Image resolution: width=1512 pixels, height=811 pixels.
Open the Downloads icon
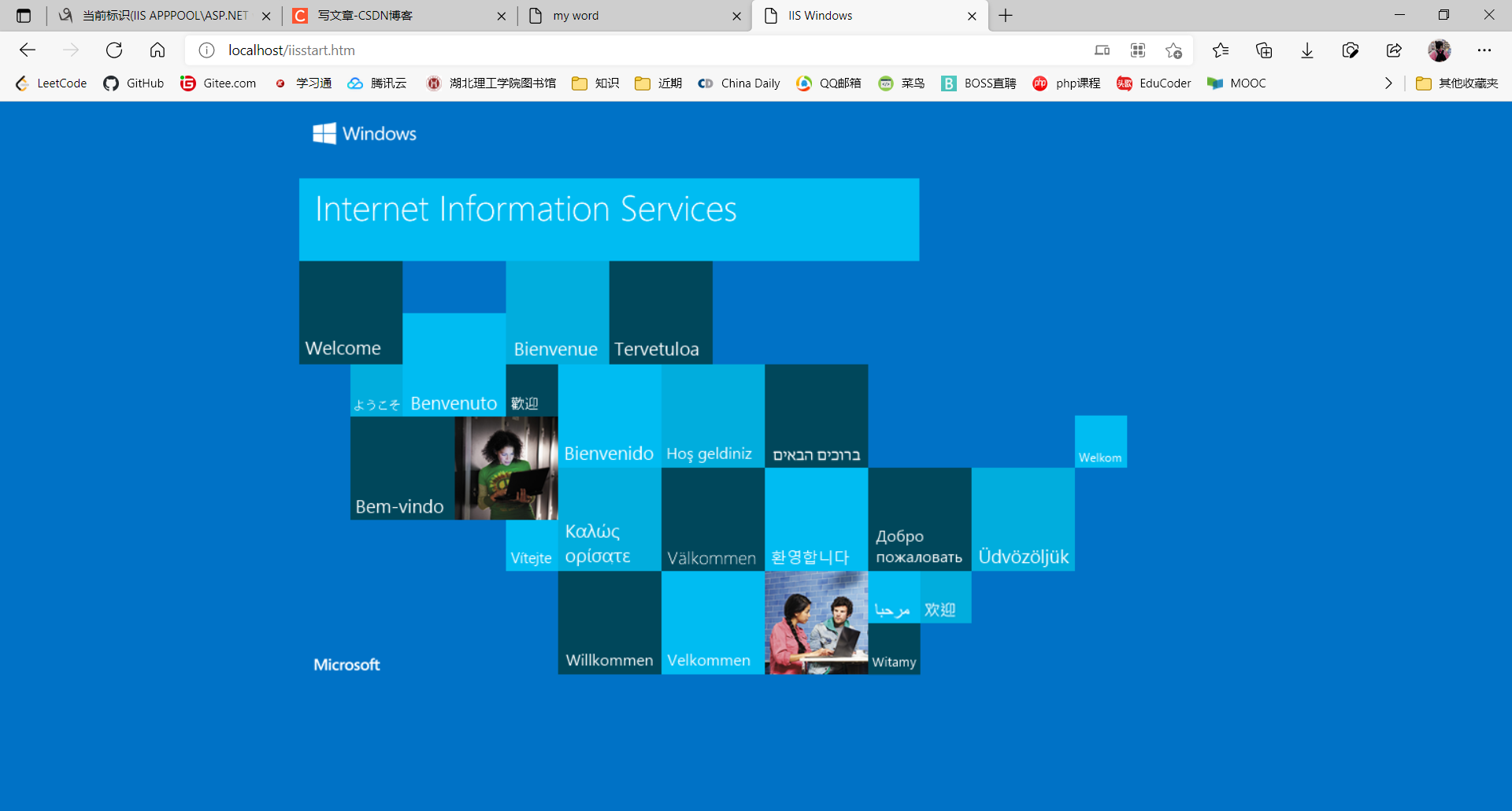[1307, 50]
